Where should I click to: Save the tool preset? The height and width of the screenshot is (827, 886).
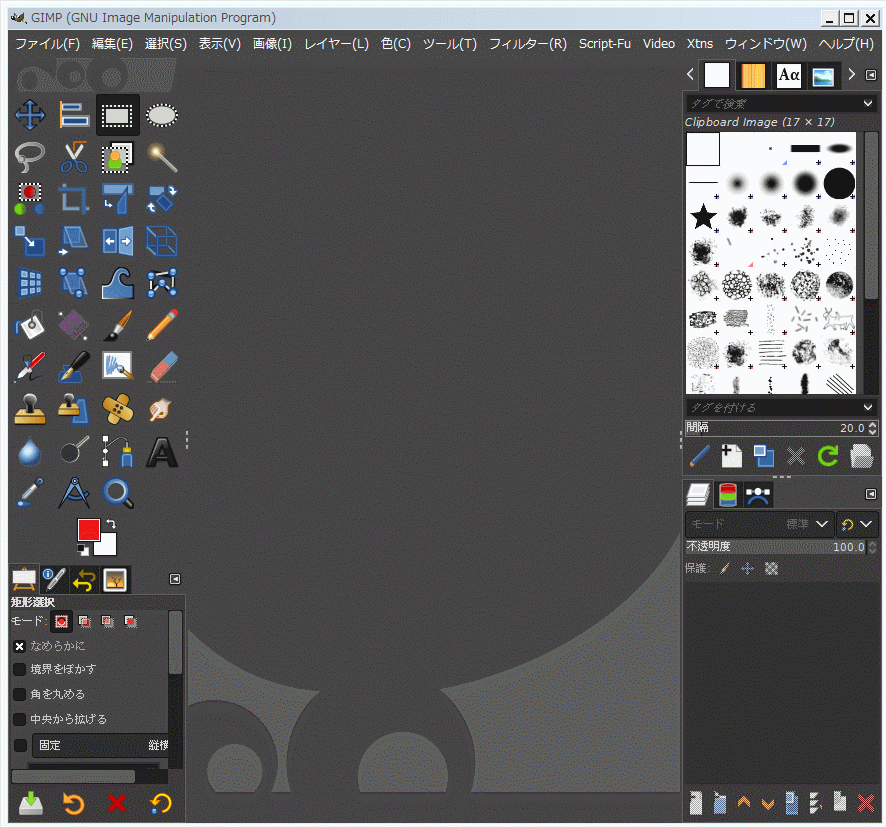[31, 803]
